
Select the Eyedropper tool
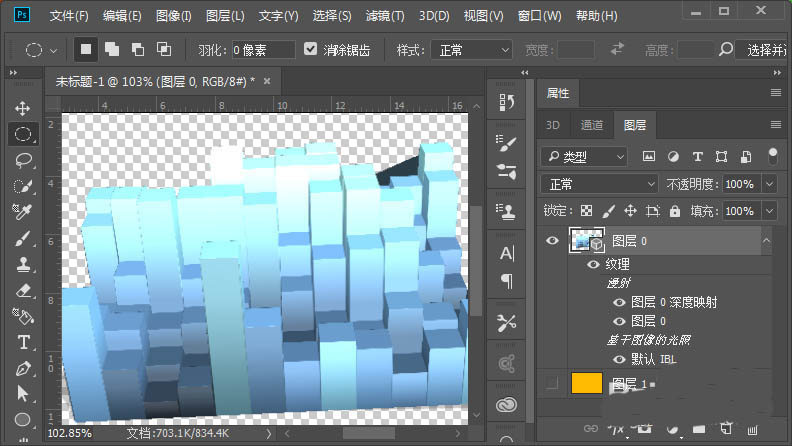[x=23, y=212]
